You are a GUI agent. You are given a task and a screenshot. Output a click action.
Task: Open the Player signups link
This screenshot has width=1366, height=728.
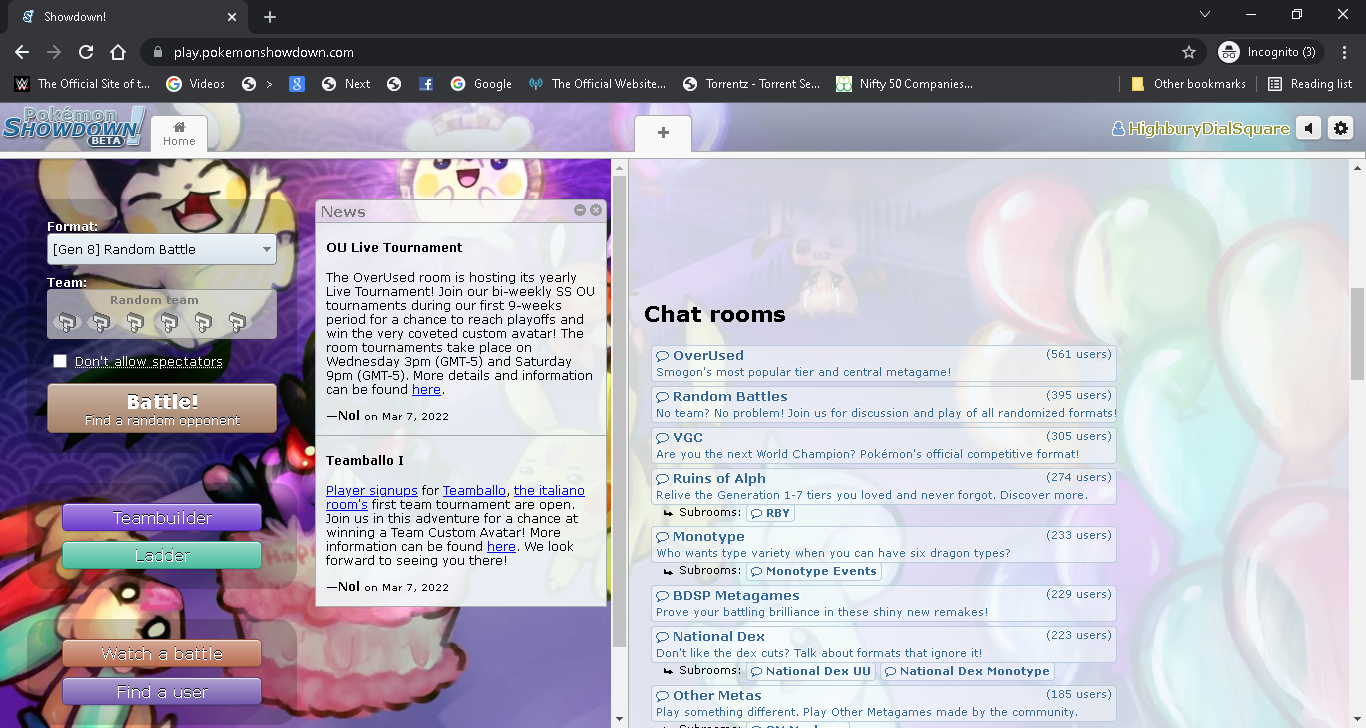click(x=372, y=490)
